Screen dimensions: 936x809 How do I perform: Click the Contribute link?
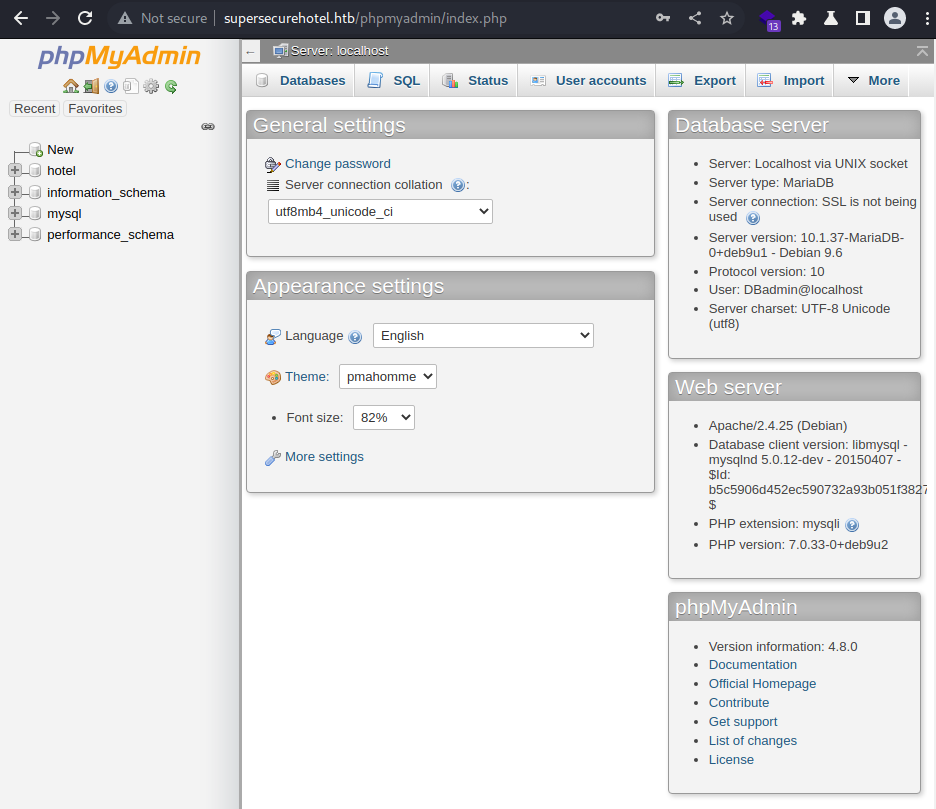click(x=738, y=703)
